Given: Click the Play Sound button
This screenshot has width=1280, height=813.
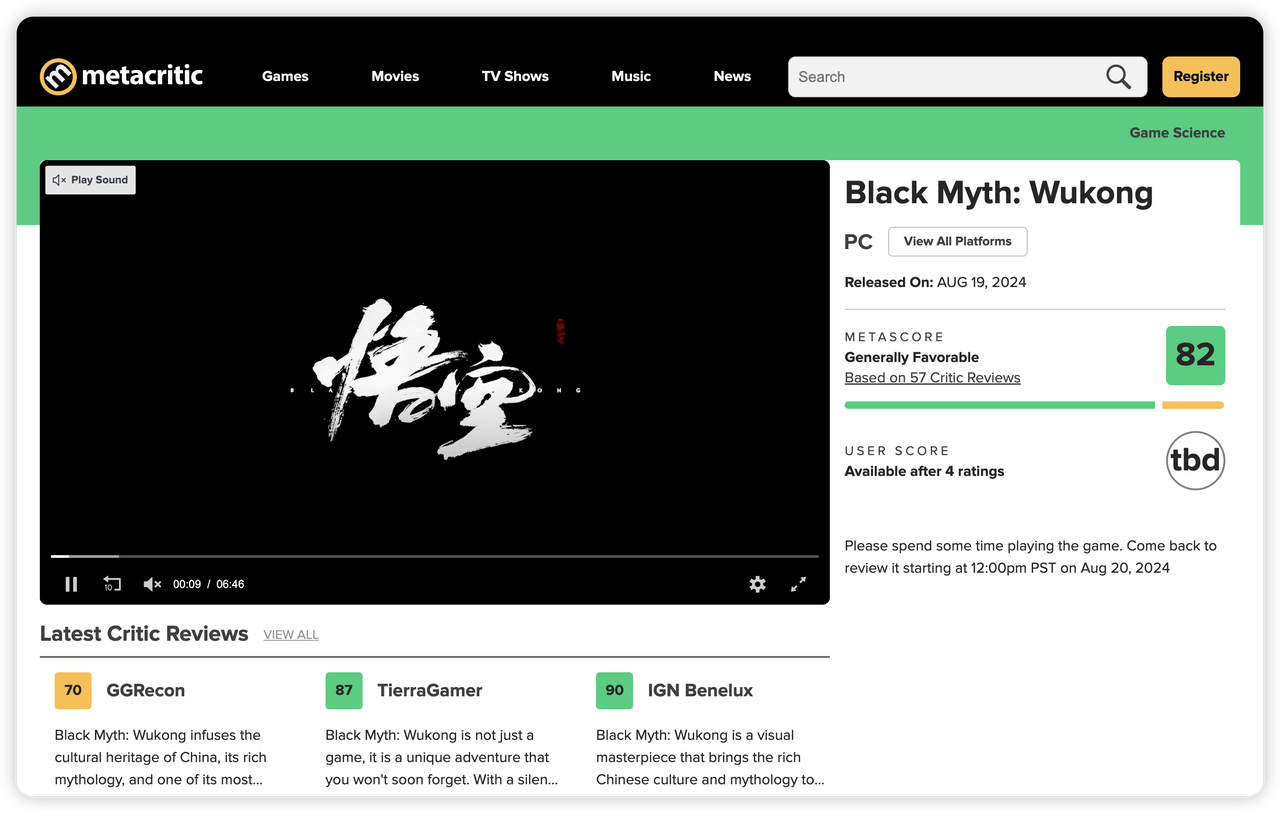Looking at the screenshot, I should click(90, 180).
